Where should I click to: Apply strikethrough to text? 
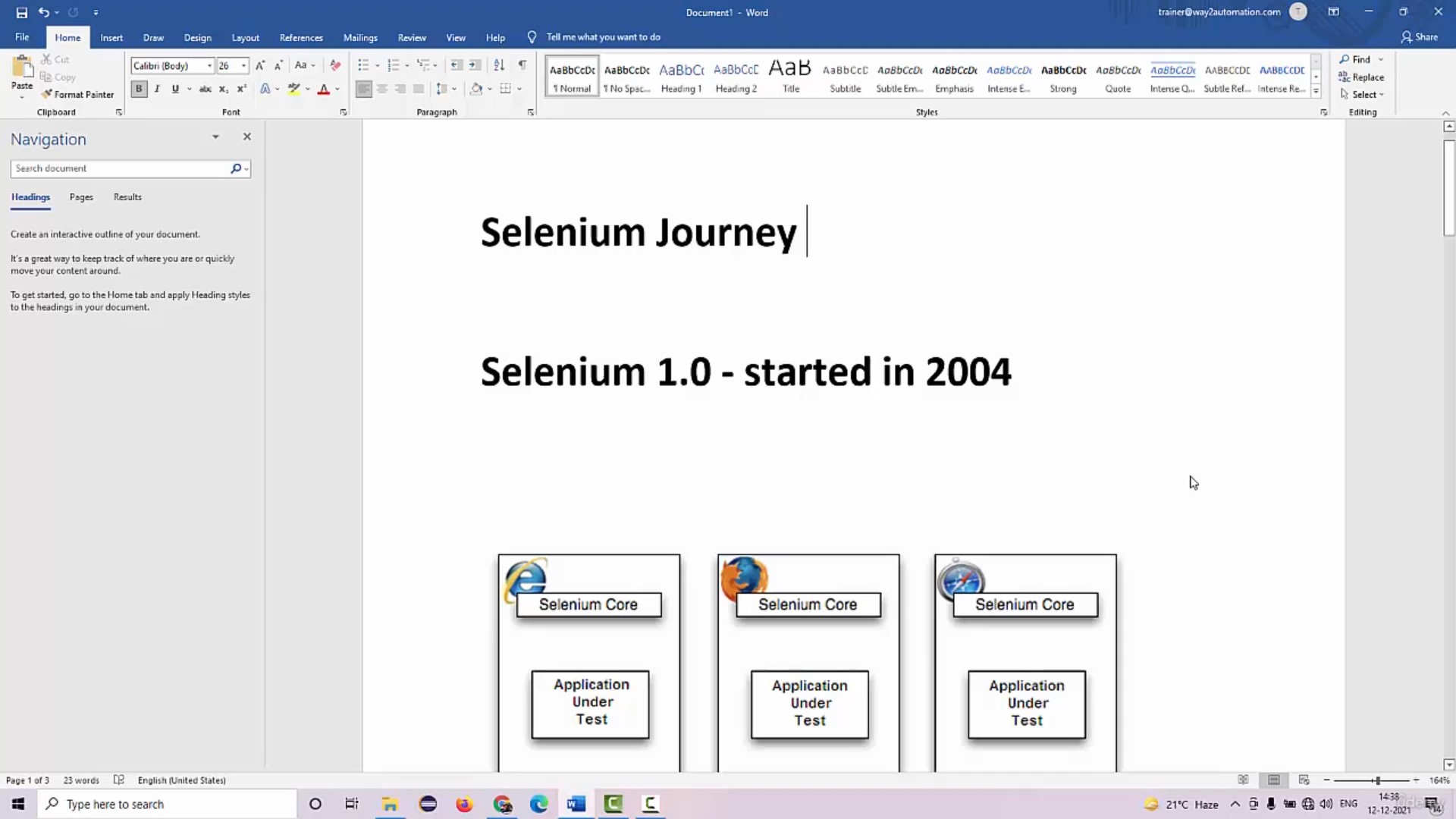(205, 89)
